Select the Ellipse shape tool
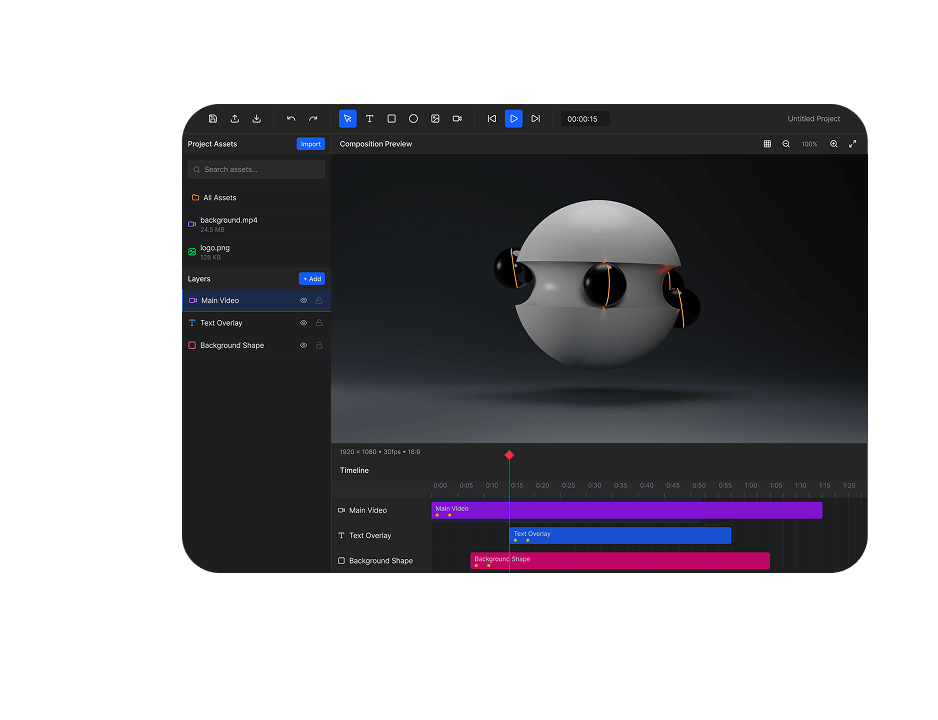 413,119
